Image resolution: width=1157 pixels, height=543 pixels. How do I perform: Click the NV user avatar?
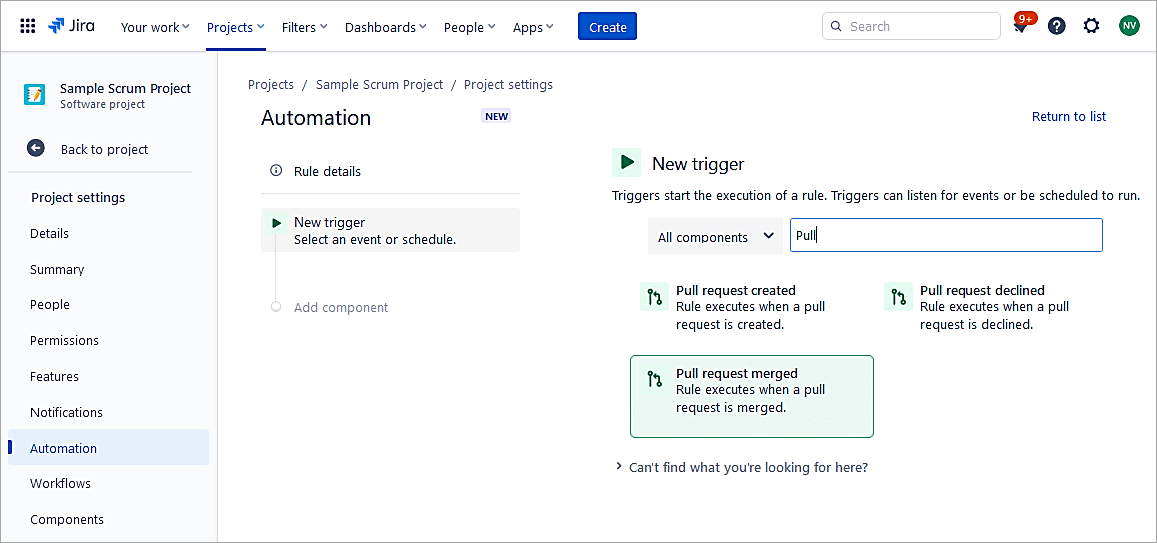pos(1129,26)
